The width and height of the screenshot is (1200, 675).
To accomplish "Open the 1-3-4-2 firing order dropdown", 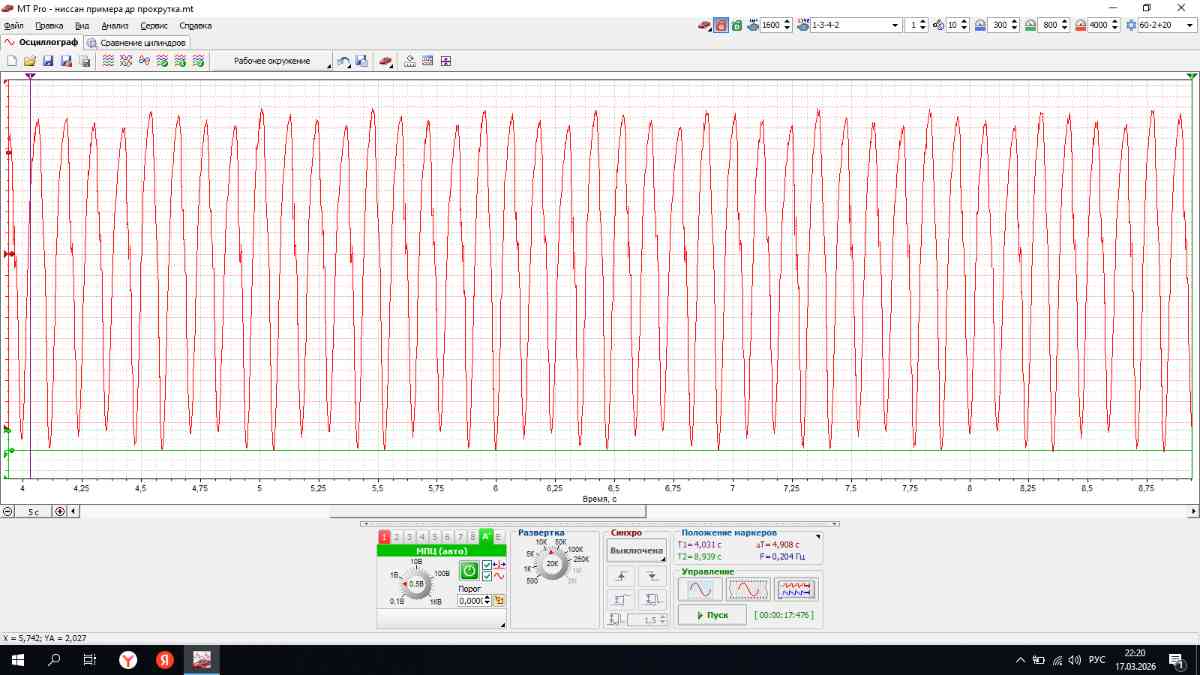I will 895,25.
